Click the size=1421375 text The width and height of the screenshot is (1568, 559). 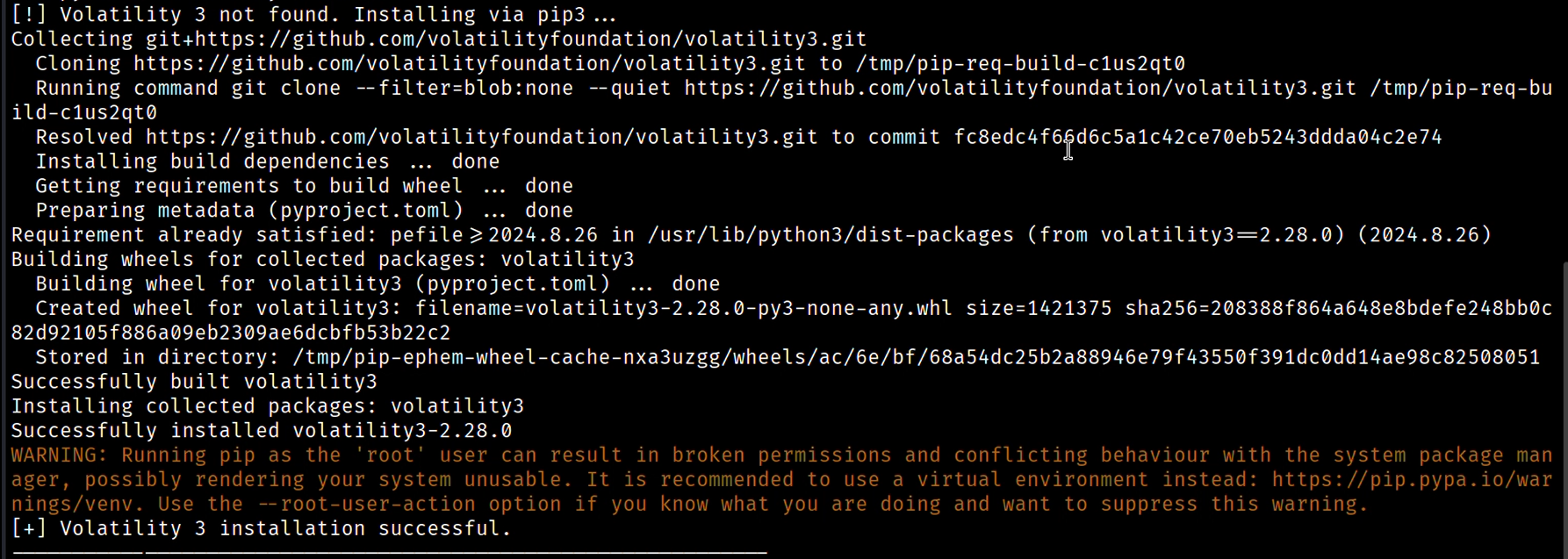click(x=1039, y=309)
